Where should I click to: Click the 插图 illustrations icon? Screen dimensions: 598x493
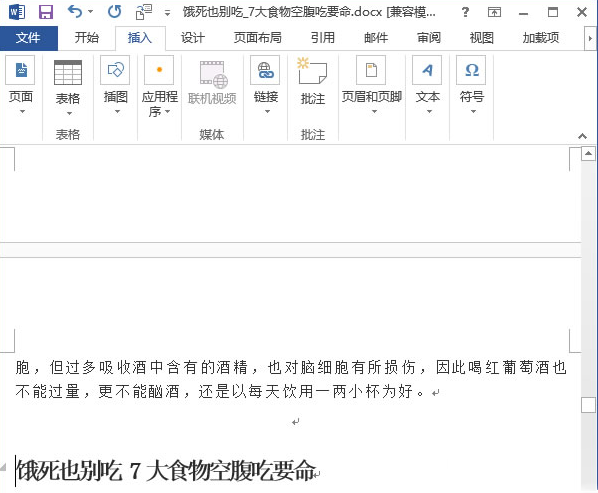(x=115, y=70)
